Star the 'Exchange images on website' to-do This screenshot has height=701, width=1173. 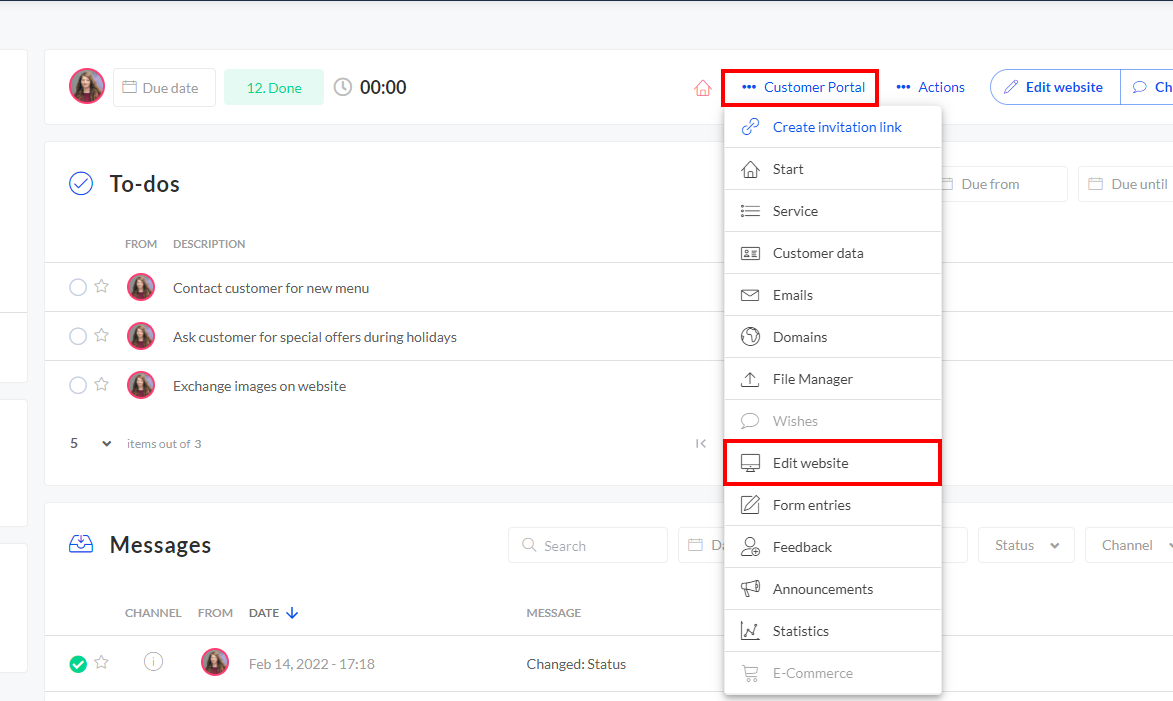(101, 385)
